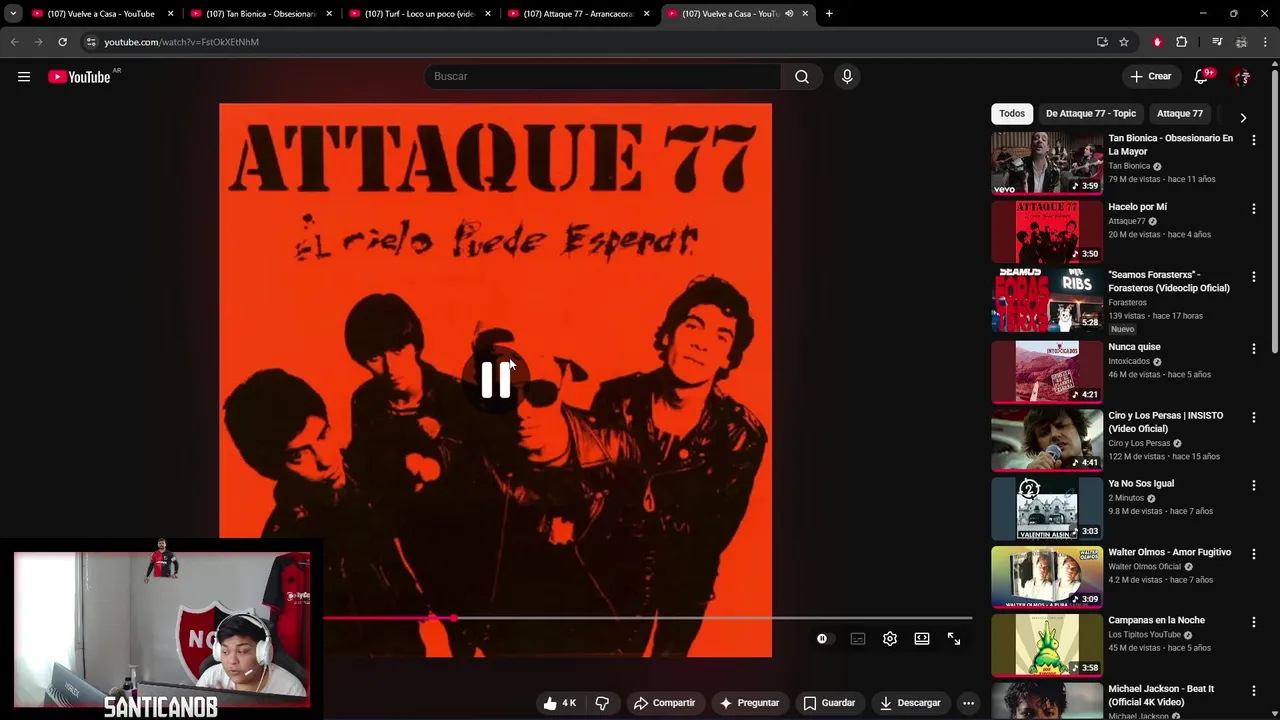
Task: Start voice search with the microphone icon
Action: tap(847, 77)
